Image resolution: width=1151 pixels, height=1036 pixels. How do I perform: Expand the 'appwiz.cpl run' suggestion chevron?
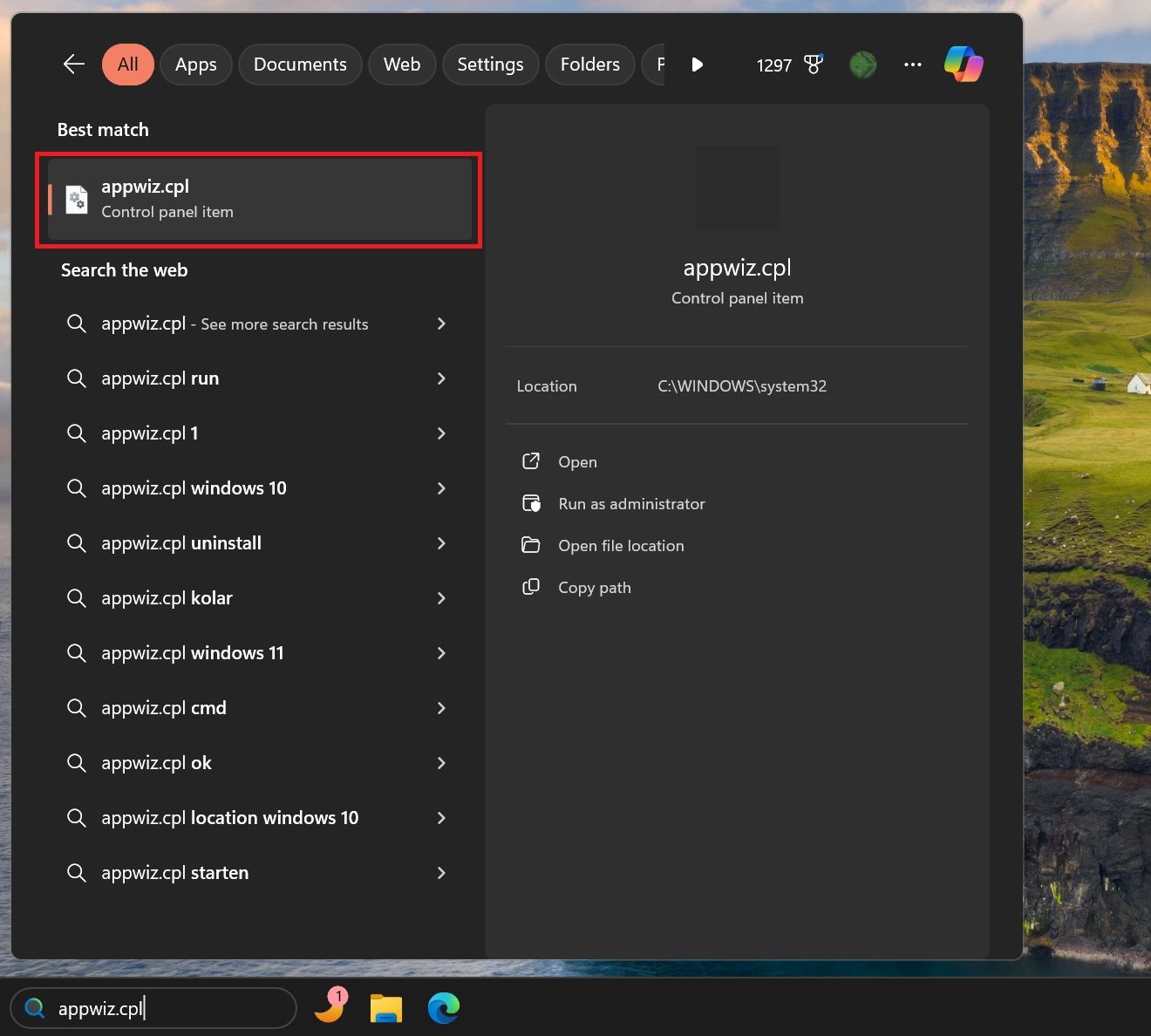click(441, 378)
